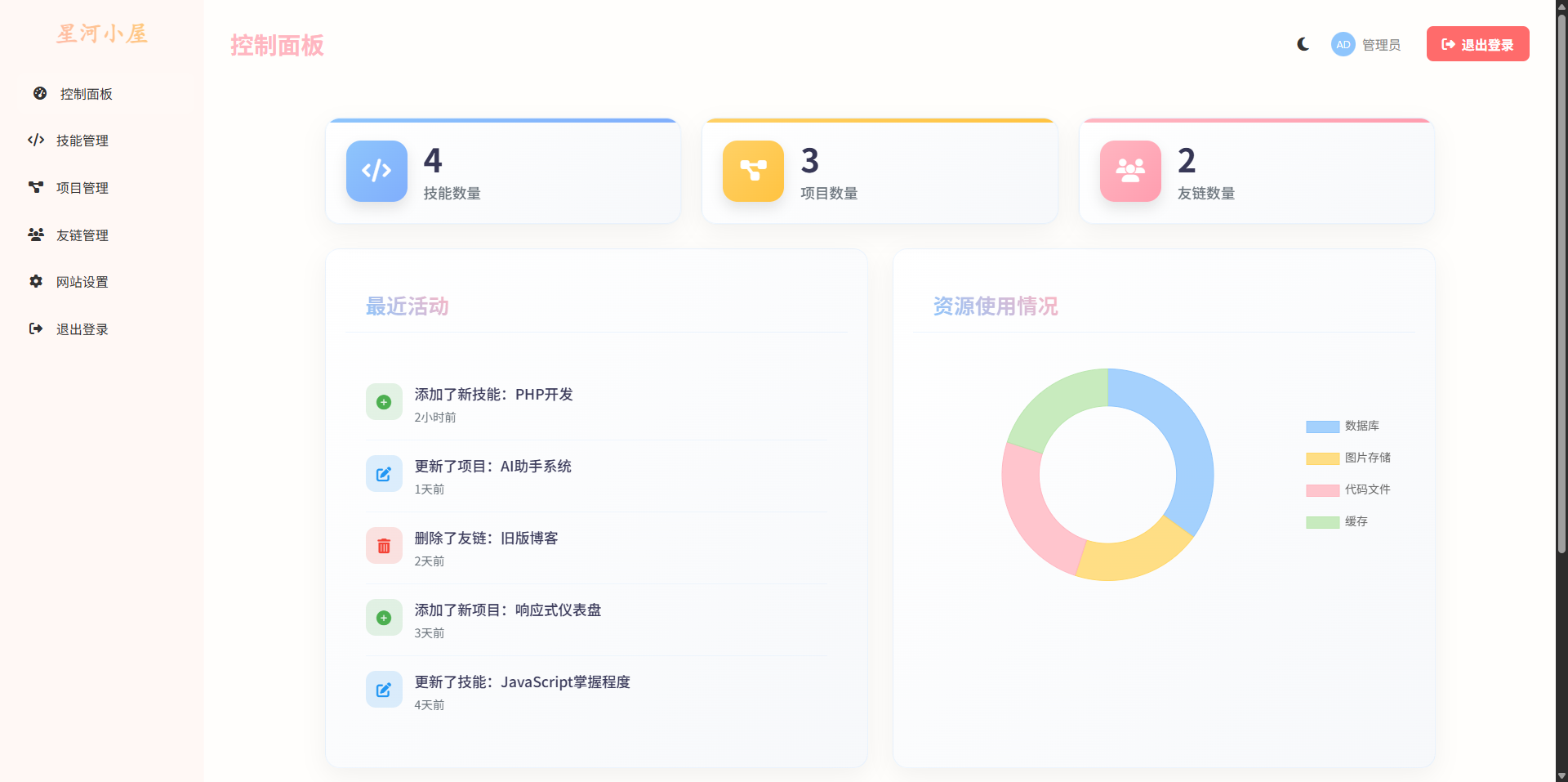Click the 星河小屋 logo

pyautogui.click(x=101, y=34)
